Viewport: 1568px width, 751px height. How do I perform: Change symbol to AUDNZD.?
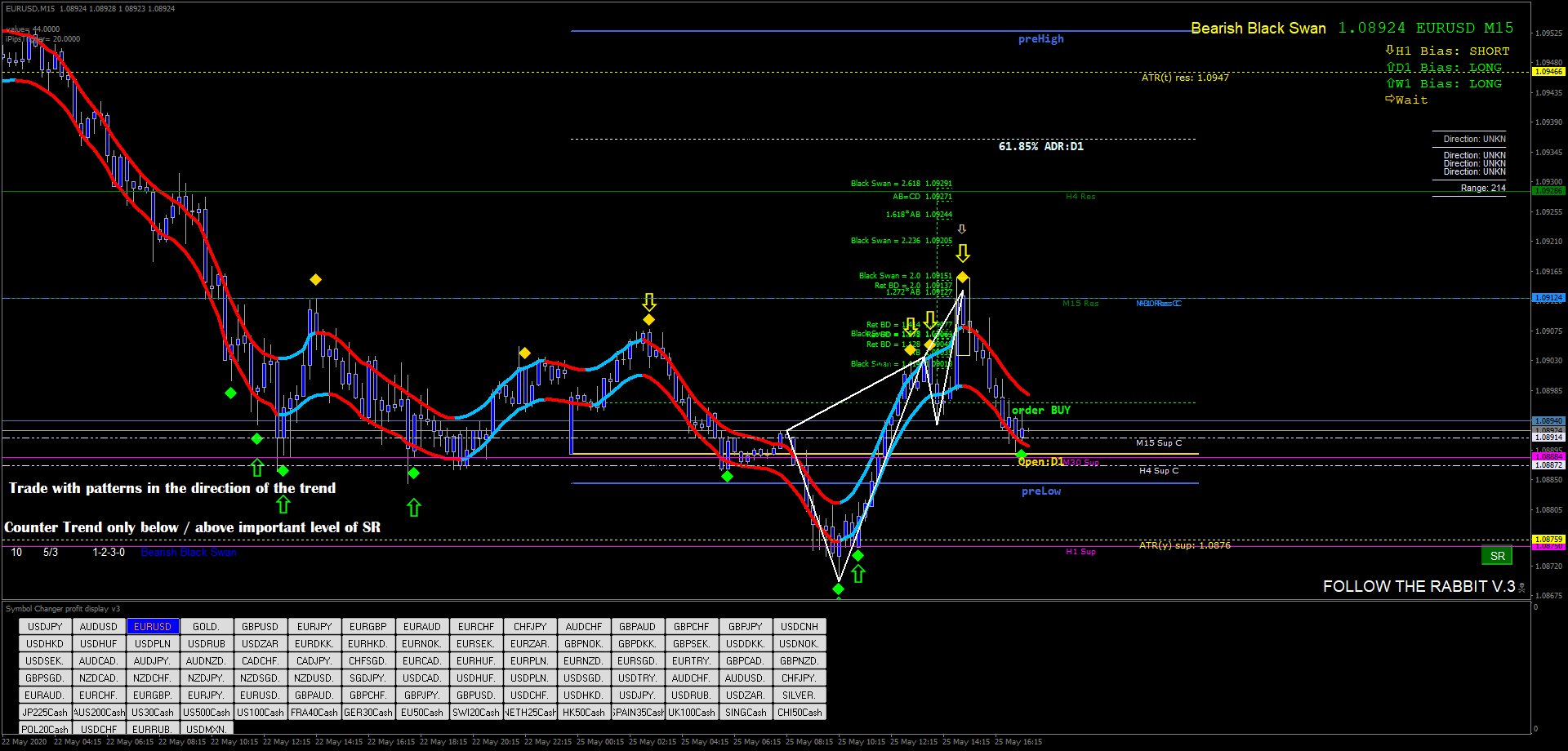207,660
